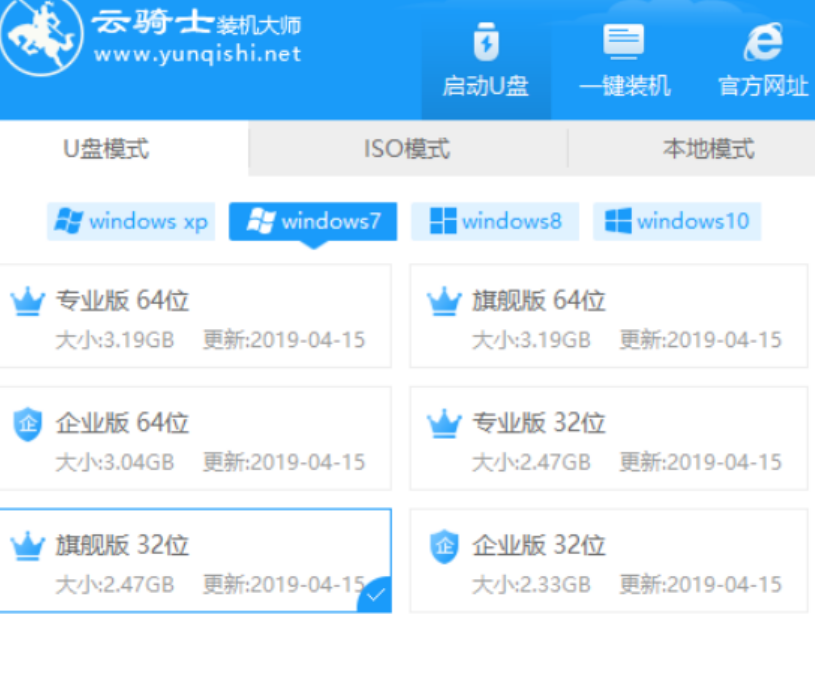Click the 启动U盘 USB drive icon
815x685 pixels.
485,44
